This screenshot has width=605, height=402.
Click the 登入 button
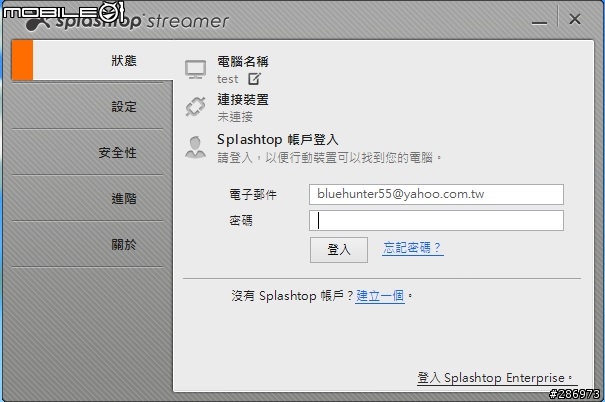(x=339, y=250)
